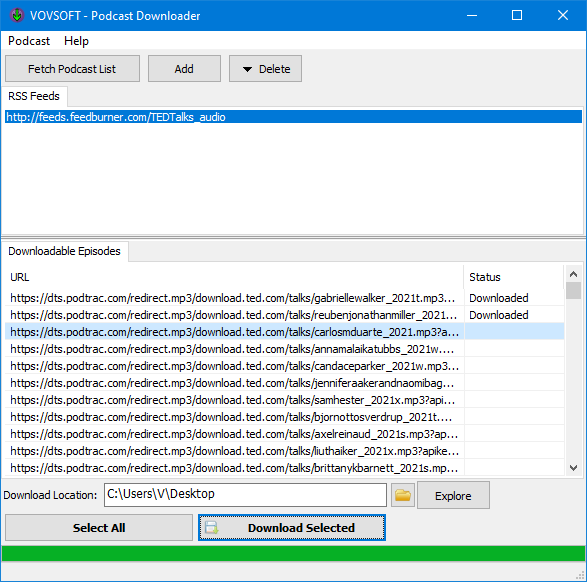Click the Download Selected button
The image size is (587, 582).
click(x=292, y=528)
